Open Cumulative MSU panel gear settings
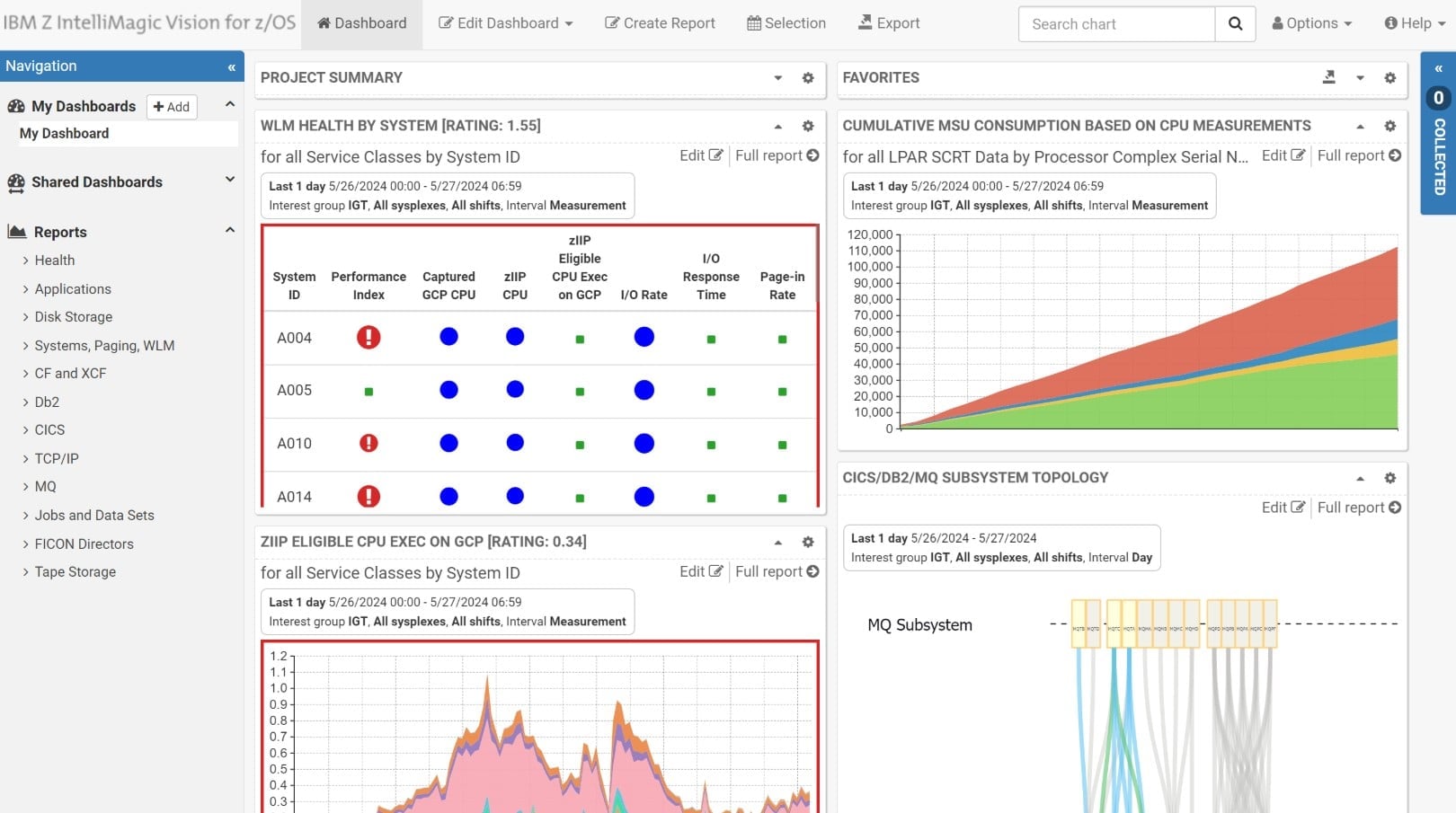The width and height of the screenshot is (1456, 813). [x=1389, y=127]
